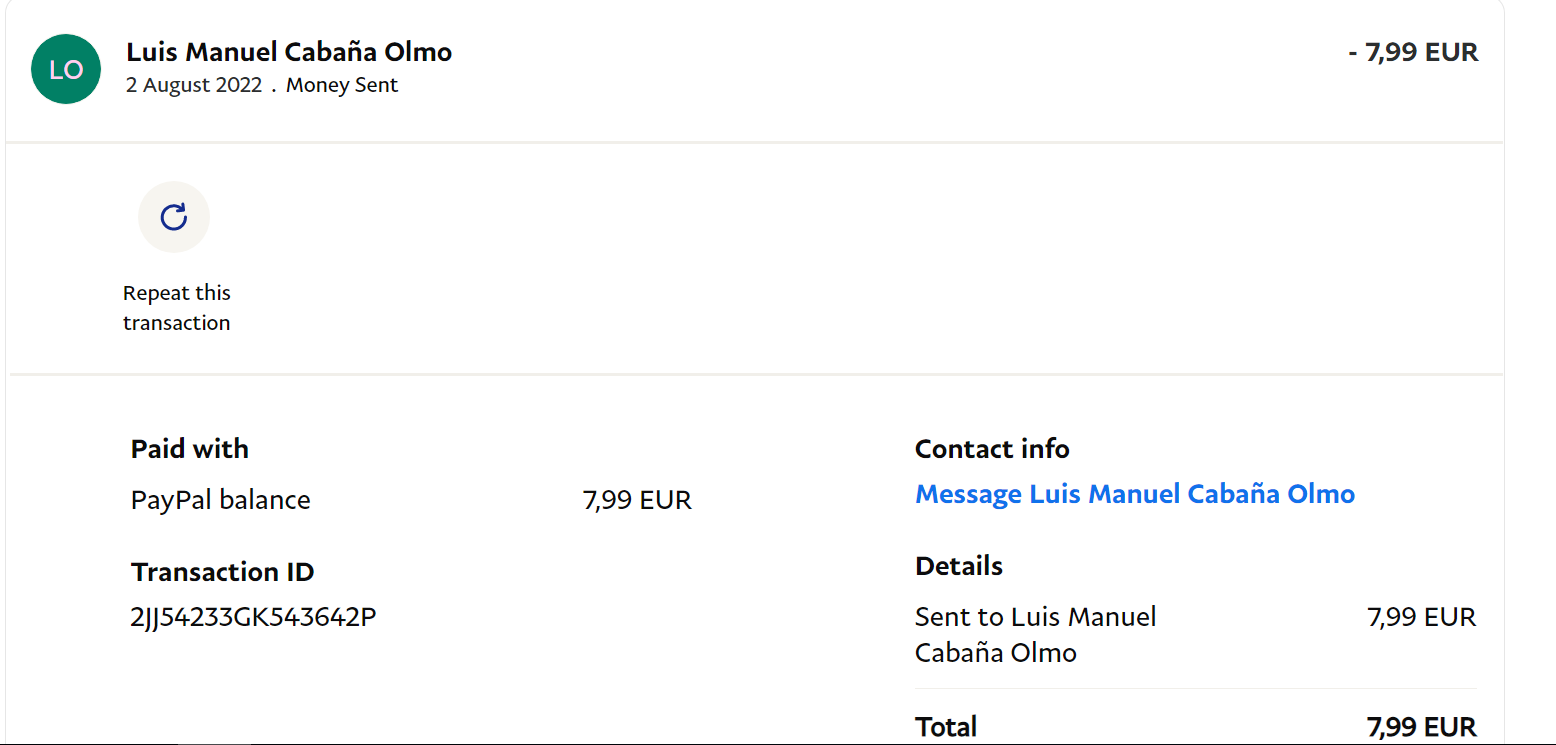The width and height of the screenshot is (1556, 745).
Task: Click the Transaction ID heading
Action: [x=223, y=572]
